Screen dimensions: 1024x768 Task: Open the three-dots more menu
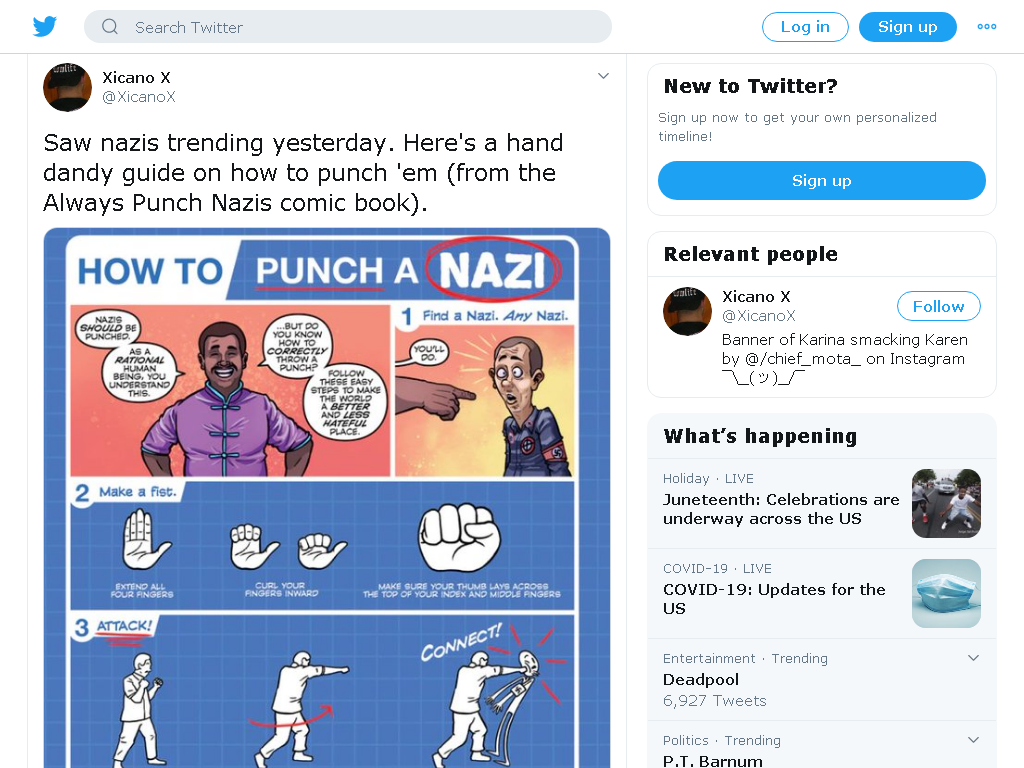pos(986,27)
